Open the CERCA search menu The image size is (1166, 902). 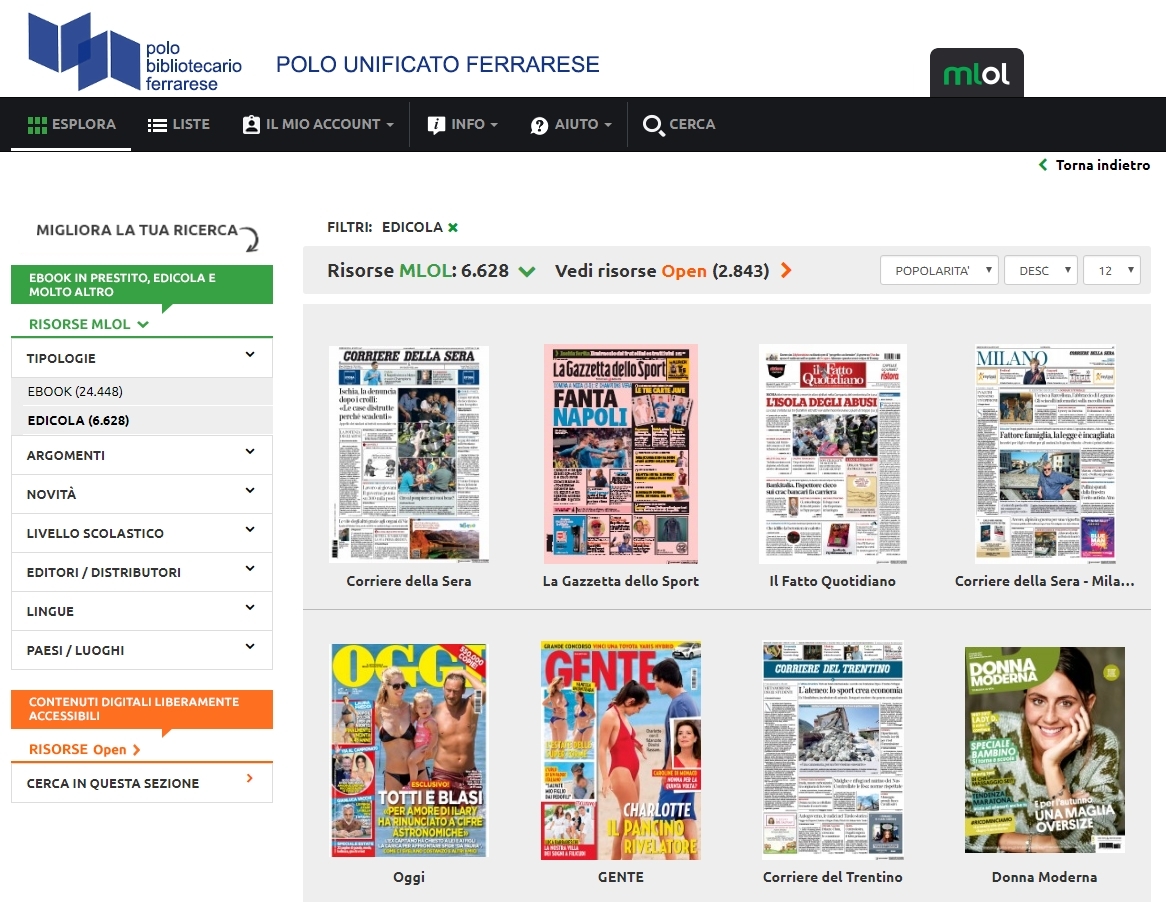point(679,124)
